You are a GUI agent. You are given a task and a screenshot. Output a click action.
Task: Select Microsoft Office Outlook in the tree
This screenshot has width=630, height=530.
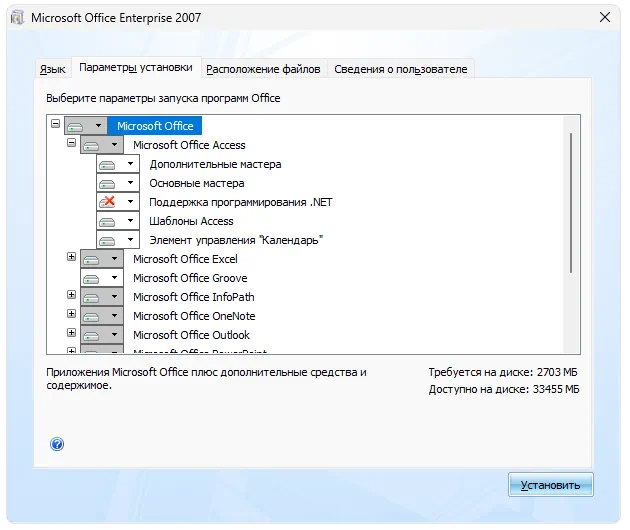(x=191, y=335)
